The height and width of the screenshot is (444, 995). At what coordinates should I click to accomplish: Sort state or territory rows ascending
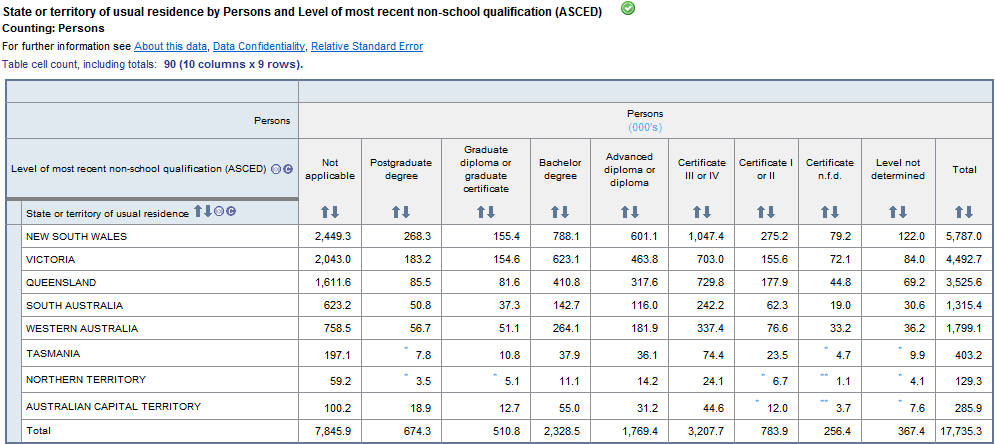198,211
